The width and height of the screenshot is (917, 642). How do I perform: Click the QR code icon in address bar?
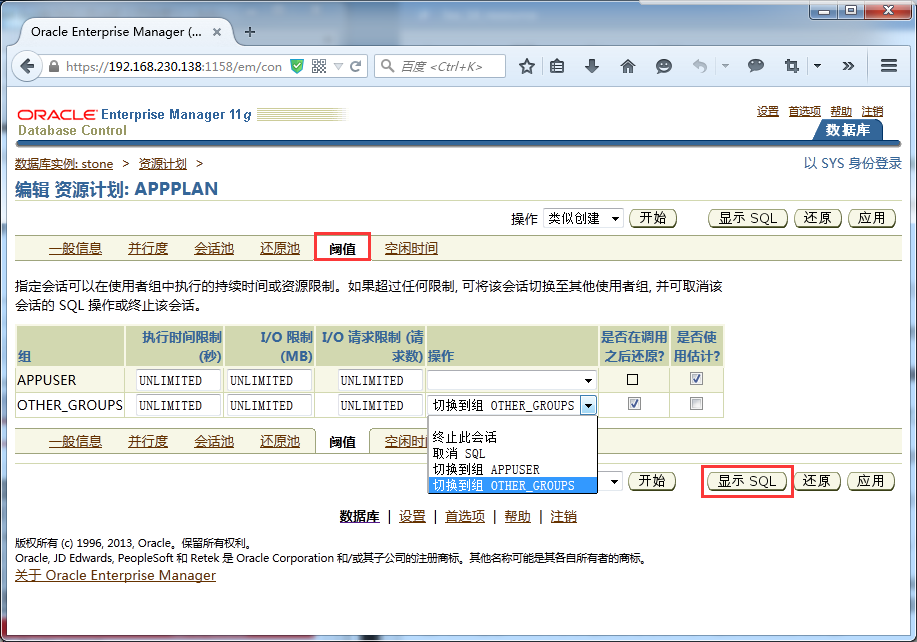319,66
